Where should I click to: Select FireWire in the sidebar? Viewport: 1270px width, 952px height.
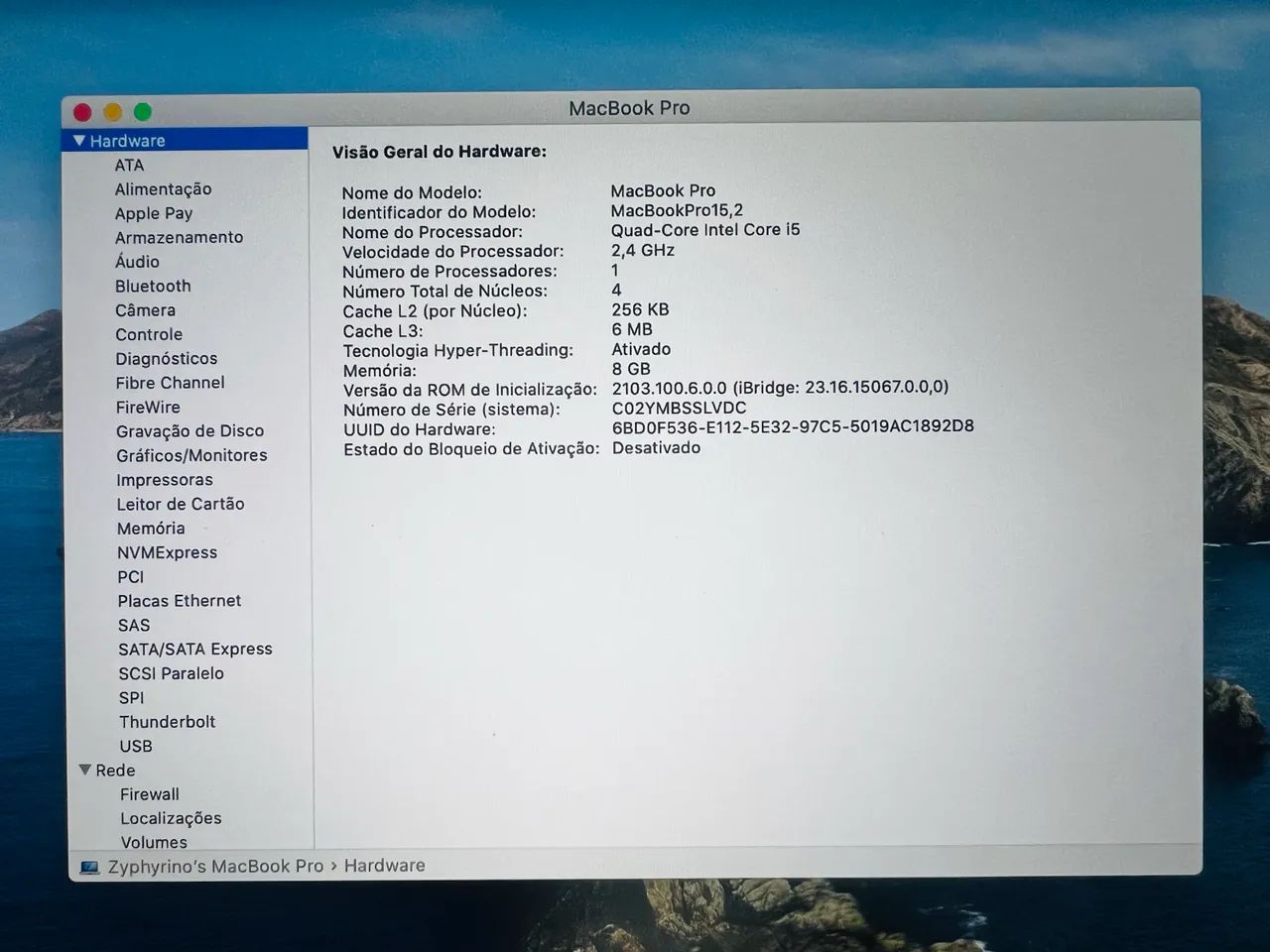[x=148, y=407]
